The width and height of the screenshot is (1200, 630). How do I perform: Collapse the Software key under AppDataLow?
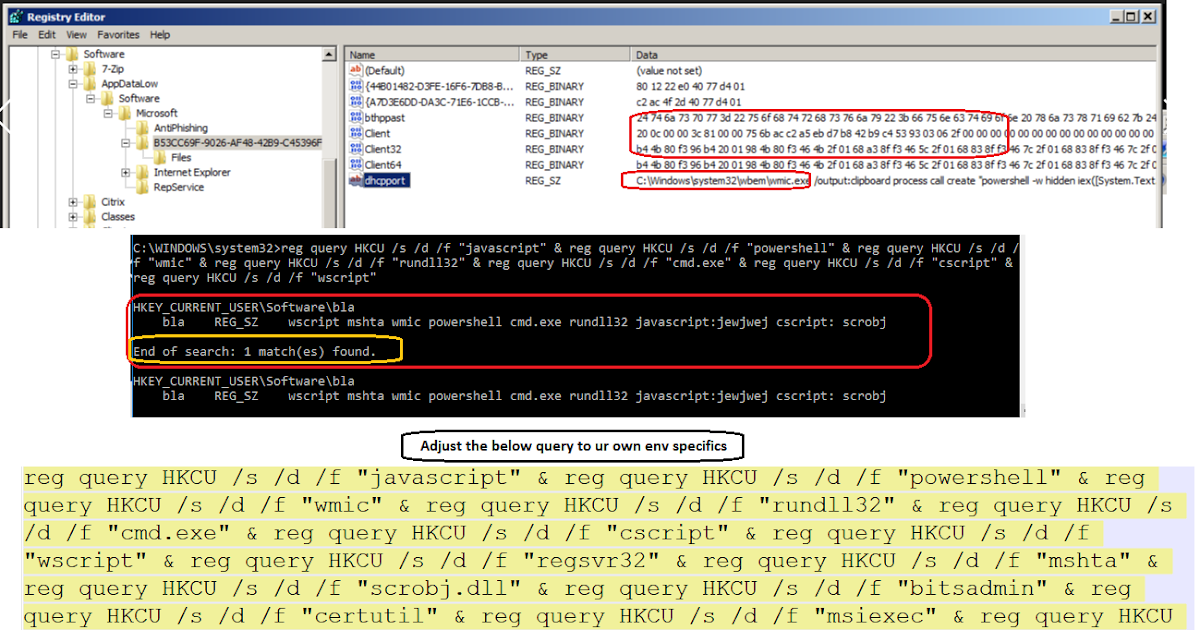tap(91, 99)
